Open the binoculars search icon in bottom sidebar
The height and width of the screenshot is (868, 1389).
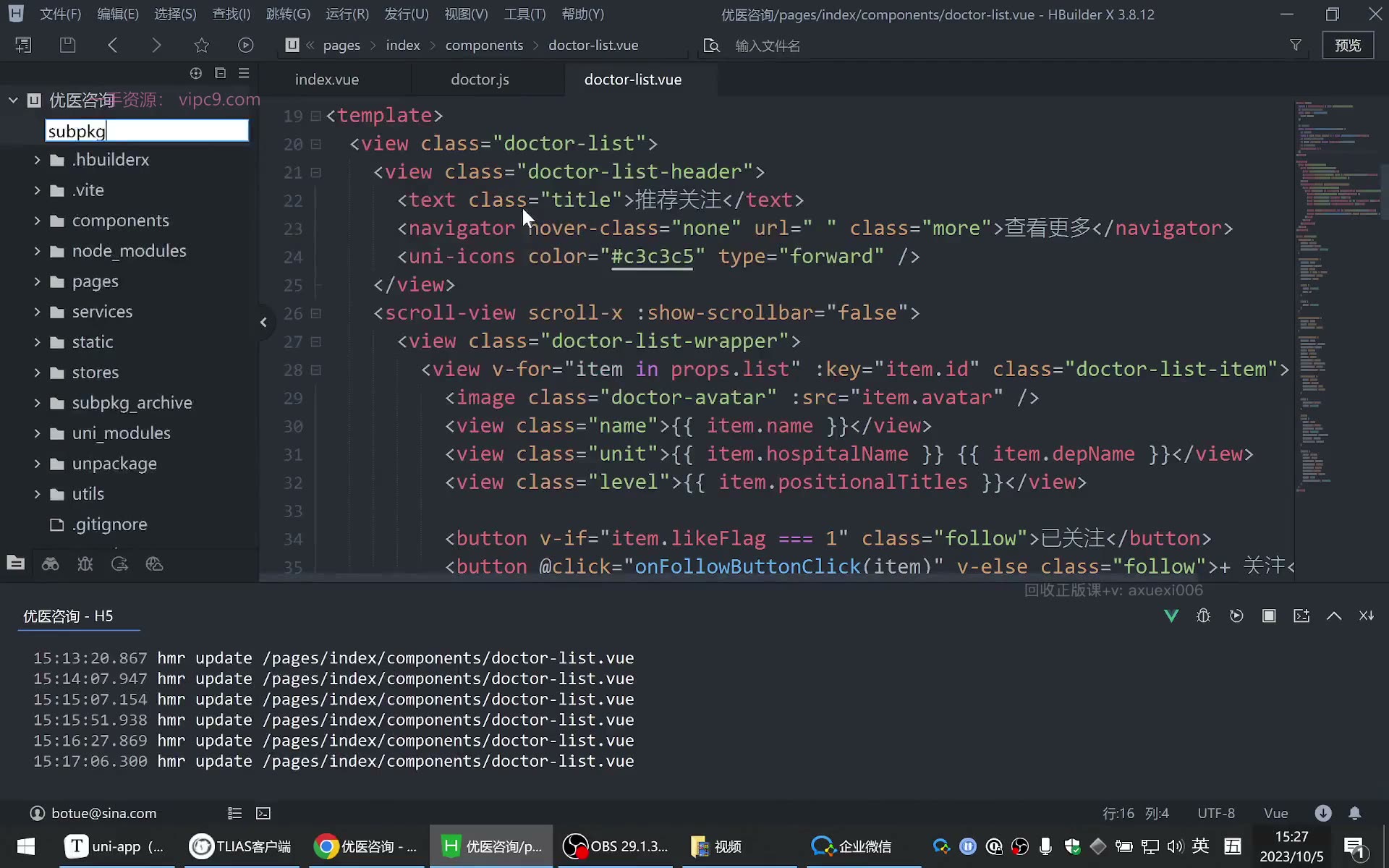50,563
